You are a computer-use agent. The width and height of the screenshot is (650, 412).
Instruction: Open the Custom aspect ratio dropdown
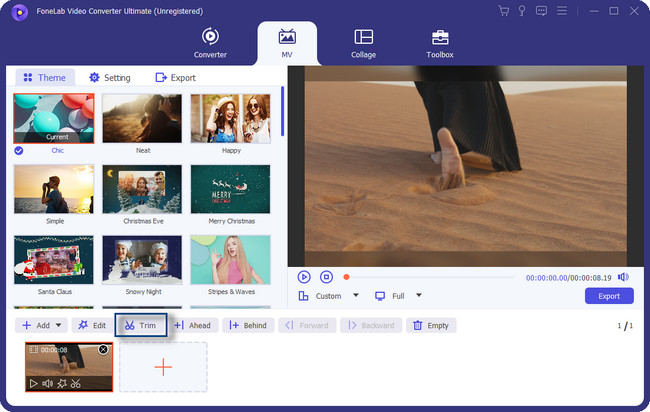coord(355,296)
